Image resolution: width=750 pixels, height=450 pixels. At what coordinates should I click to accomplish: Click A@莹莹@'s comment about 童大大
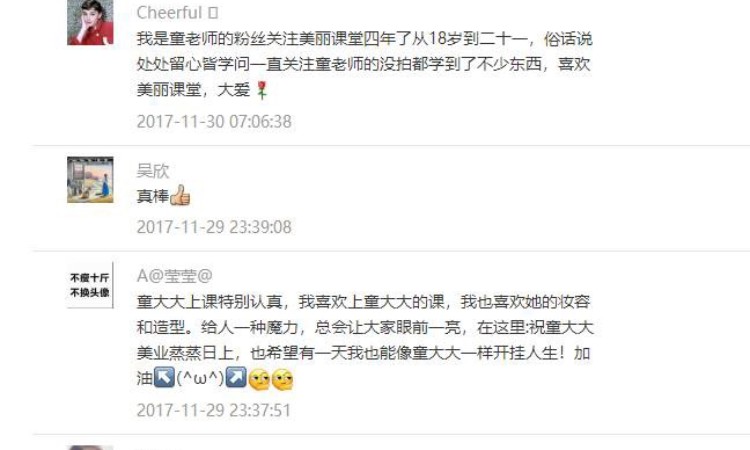(364, 340)
